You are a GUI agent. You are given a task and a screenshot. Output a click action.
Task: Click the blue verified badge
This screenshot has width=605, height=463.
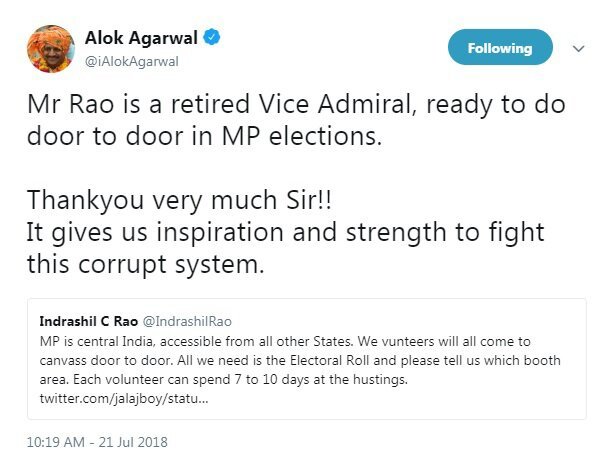click(x=213, y=38)
